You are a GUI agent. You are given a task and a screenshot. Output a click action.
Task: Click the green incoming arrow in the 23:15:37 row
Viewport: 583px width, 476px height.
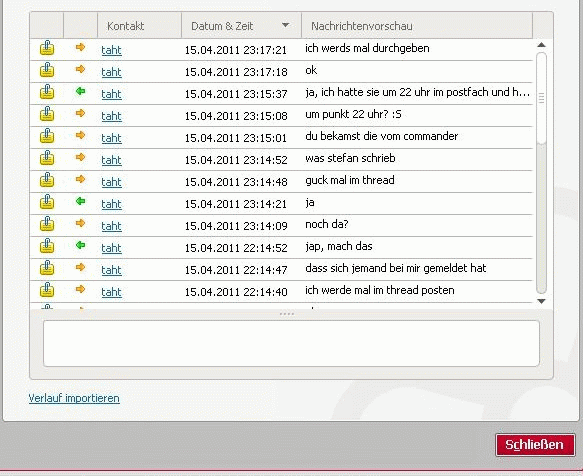[x=80, y=91]
